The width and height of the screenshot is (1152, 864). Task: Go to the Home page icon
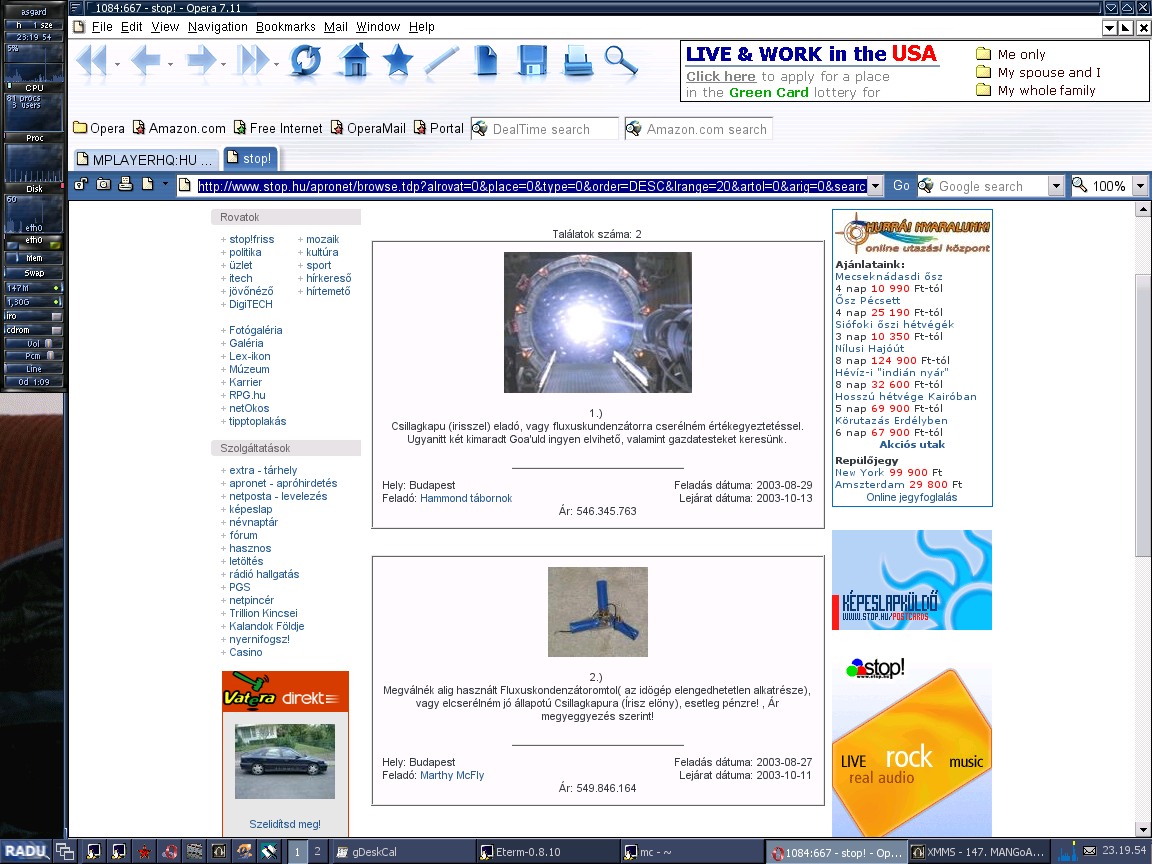354,61
